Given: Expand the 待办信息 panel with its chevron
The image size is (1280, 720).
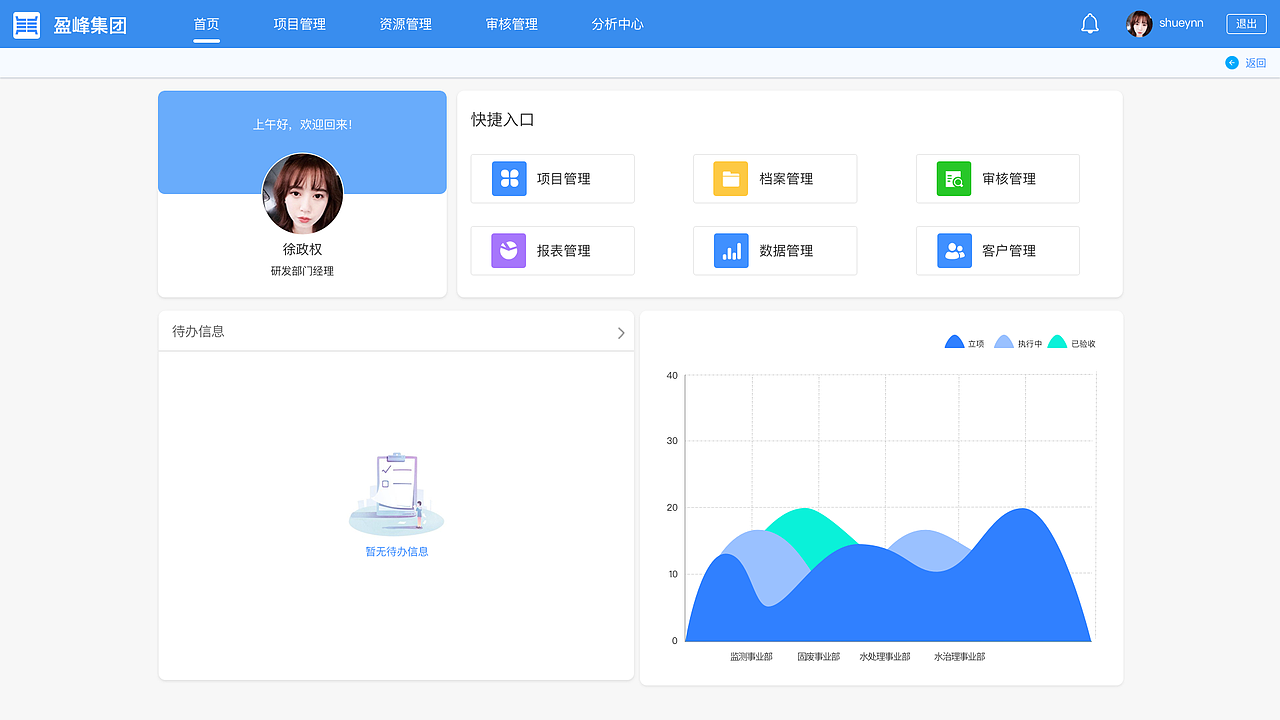Looking at the screenshot, I should click(620, 331).
